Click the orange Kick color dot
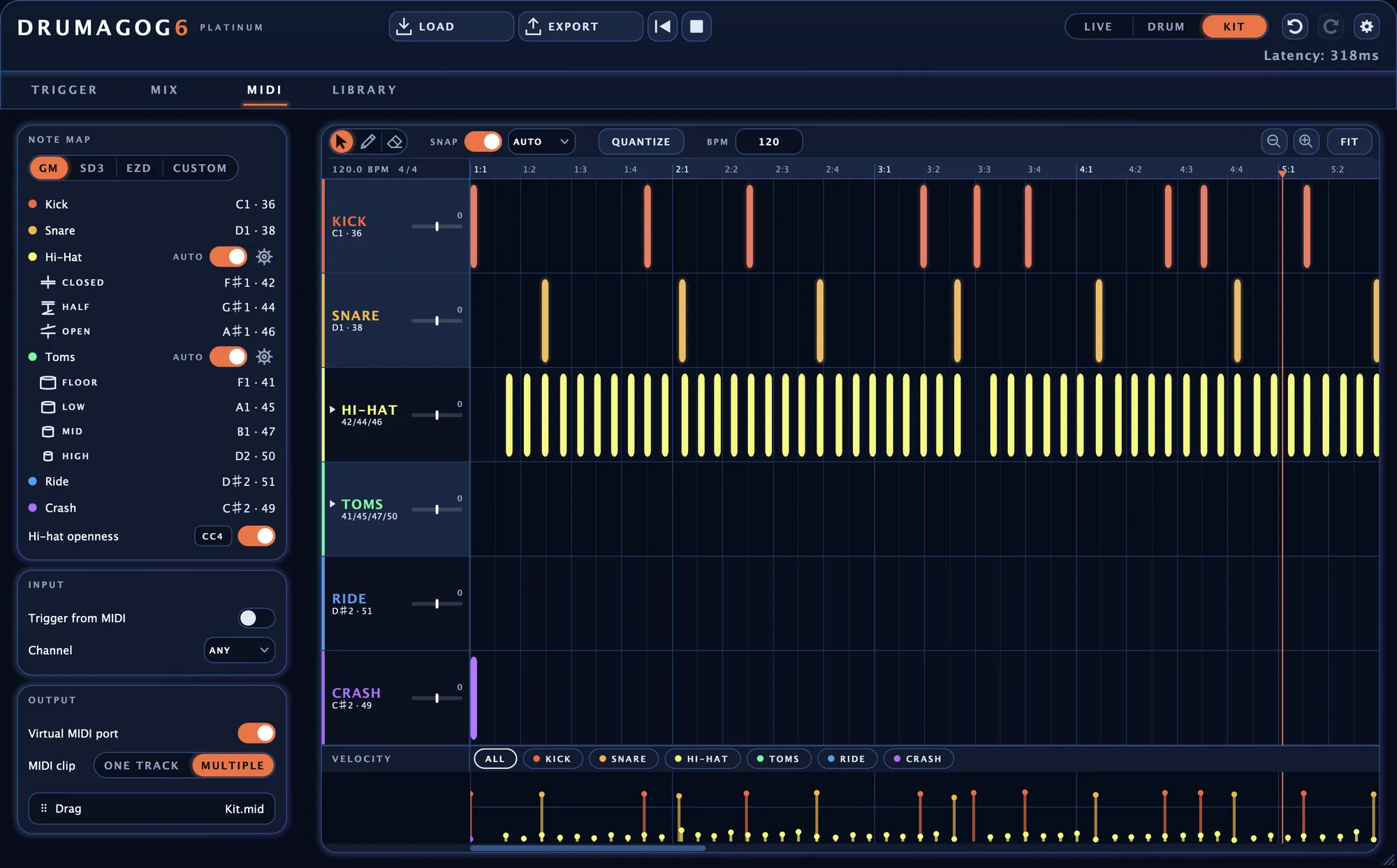Screen dimensions: 1397x868 point(32,204)
